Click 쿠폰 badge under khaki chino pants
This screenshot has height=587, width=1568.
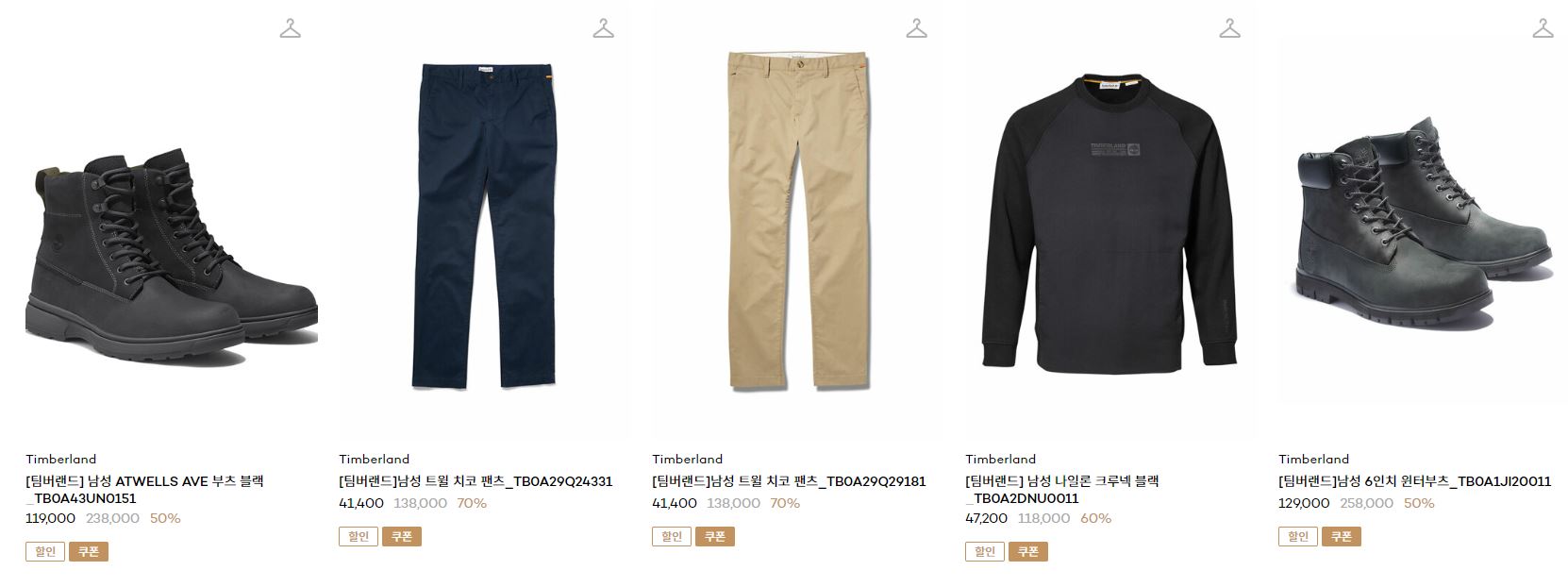715,536
